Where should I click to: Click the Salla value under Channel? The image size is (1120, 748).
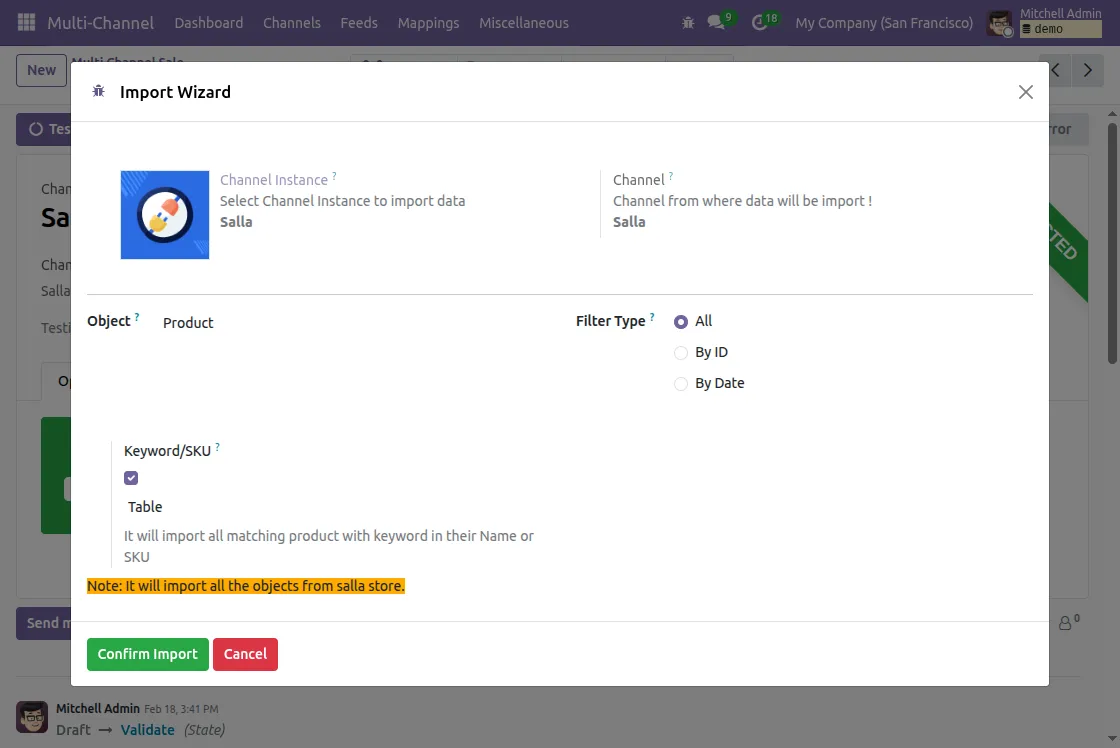[x=629, y=221]
